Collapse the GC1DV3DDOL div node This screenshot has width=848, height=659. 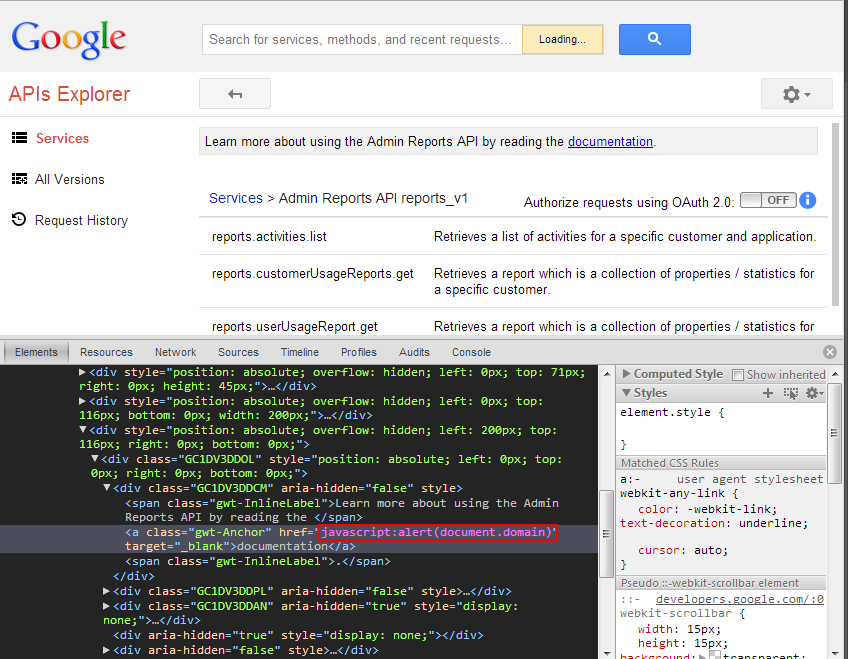[x=95, y=458]
